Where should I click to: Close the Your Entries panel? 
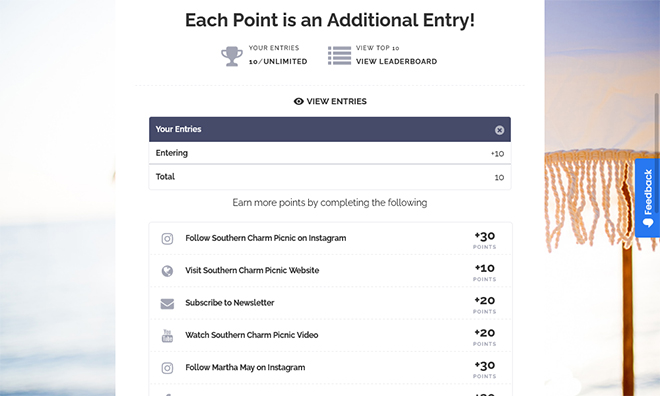click(x=499, y=130)
